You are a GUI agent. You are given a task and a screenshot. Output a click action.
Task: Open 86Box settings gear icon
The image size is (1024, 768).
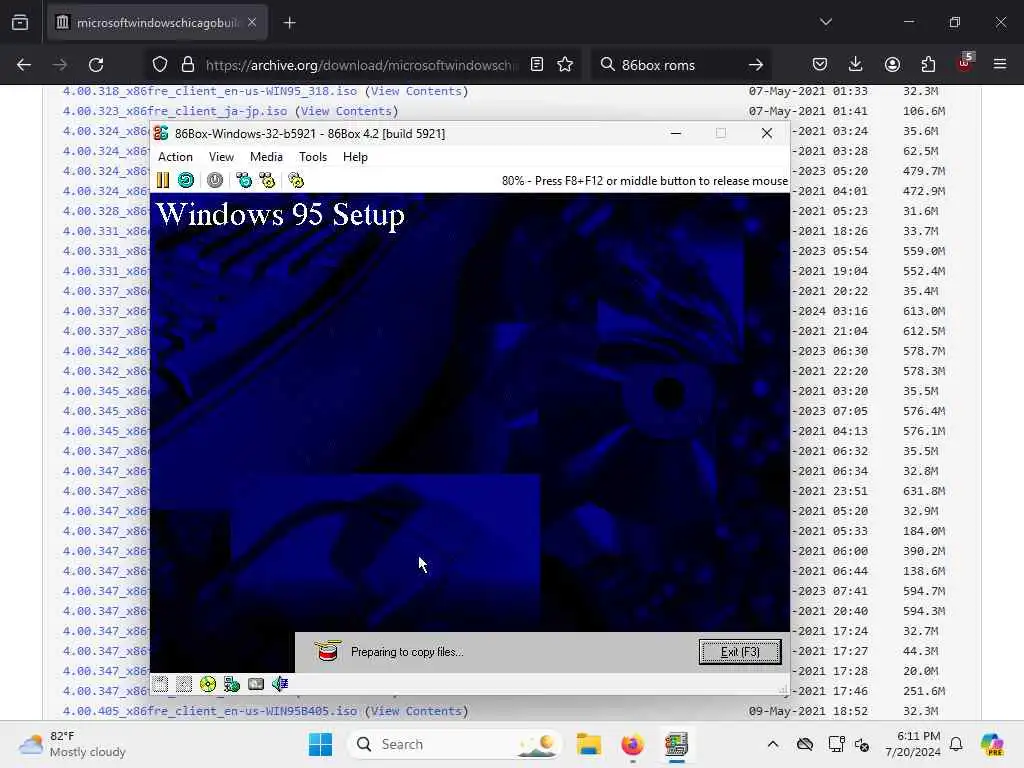tap(296, 180)
